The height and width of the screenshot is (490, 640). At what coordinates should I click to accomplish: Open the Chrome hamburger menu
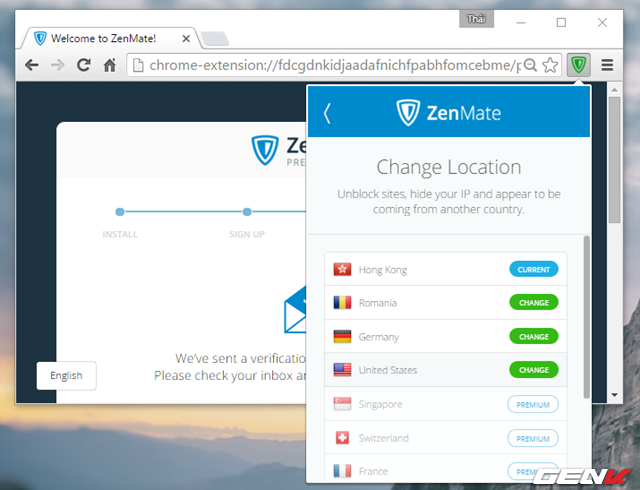(607, 65)
